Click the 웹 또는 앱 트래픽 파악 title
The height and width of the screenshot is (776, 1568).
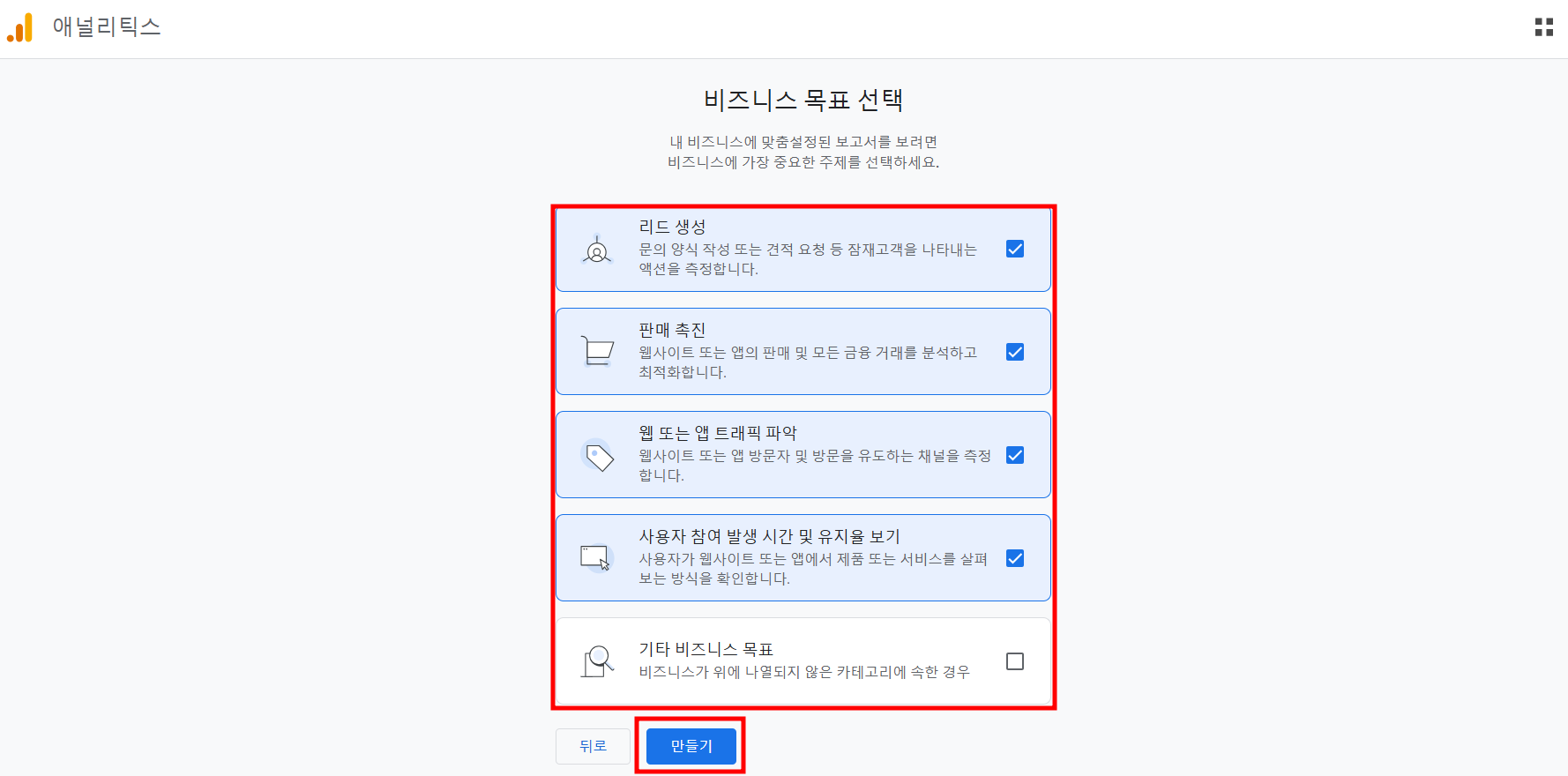pos(718,433)
